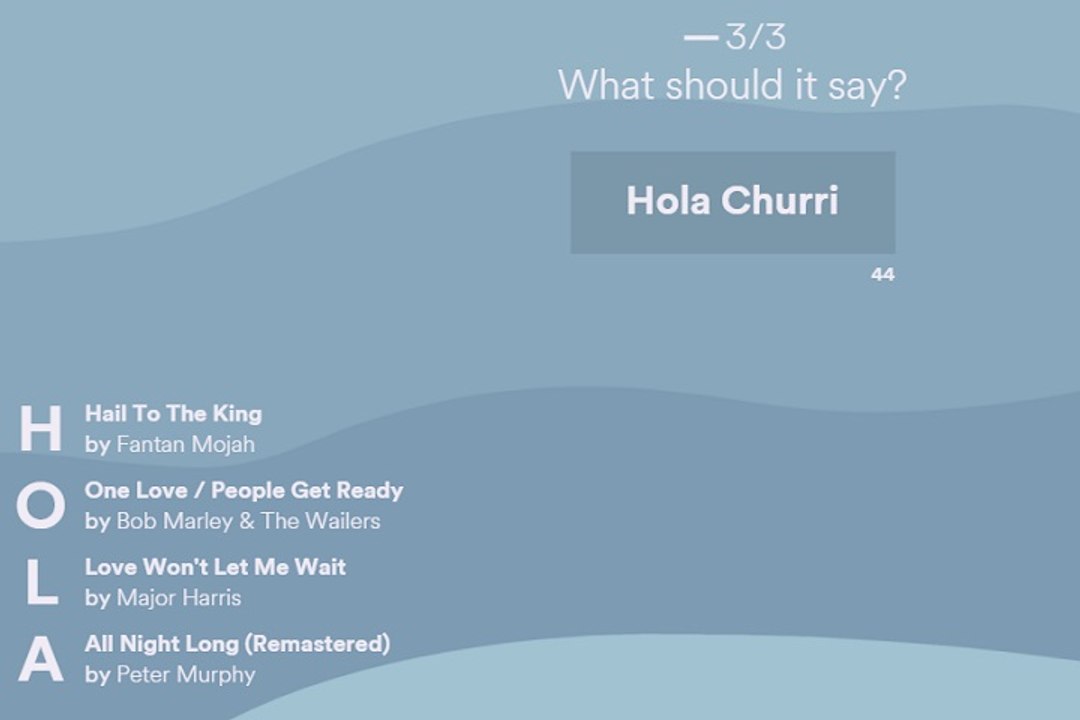Open All Night Long (Remastered) track
Image resolution: width=1080 pixels, height=720 pixels.
[238, 644]
